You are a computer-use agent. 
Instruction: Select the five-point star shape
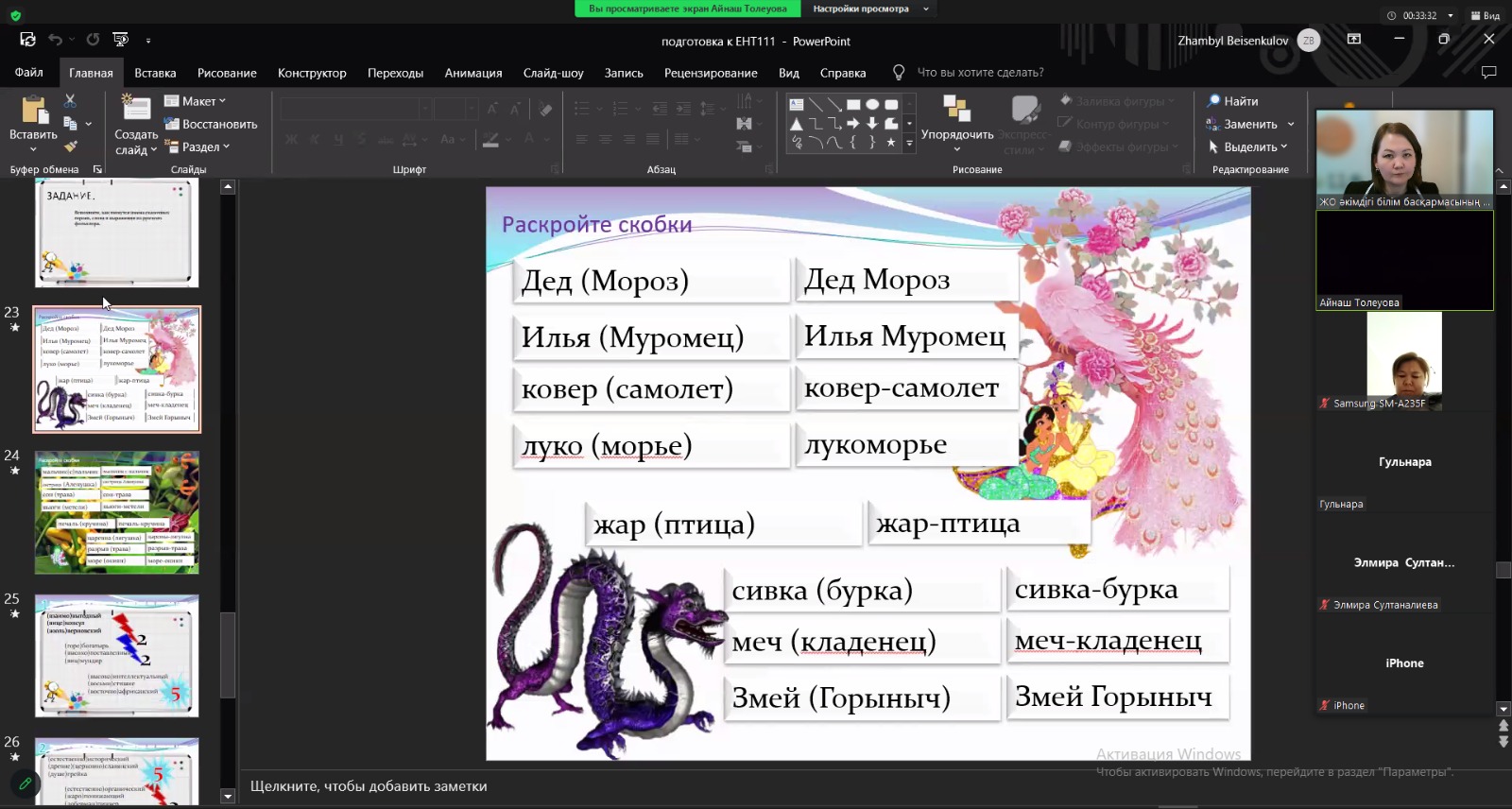(891, 143)
